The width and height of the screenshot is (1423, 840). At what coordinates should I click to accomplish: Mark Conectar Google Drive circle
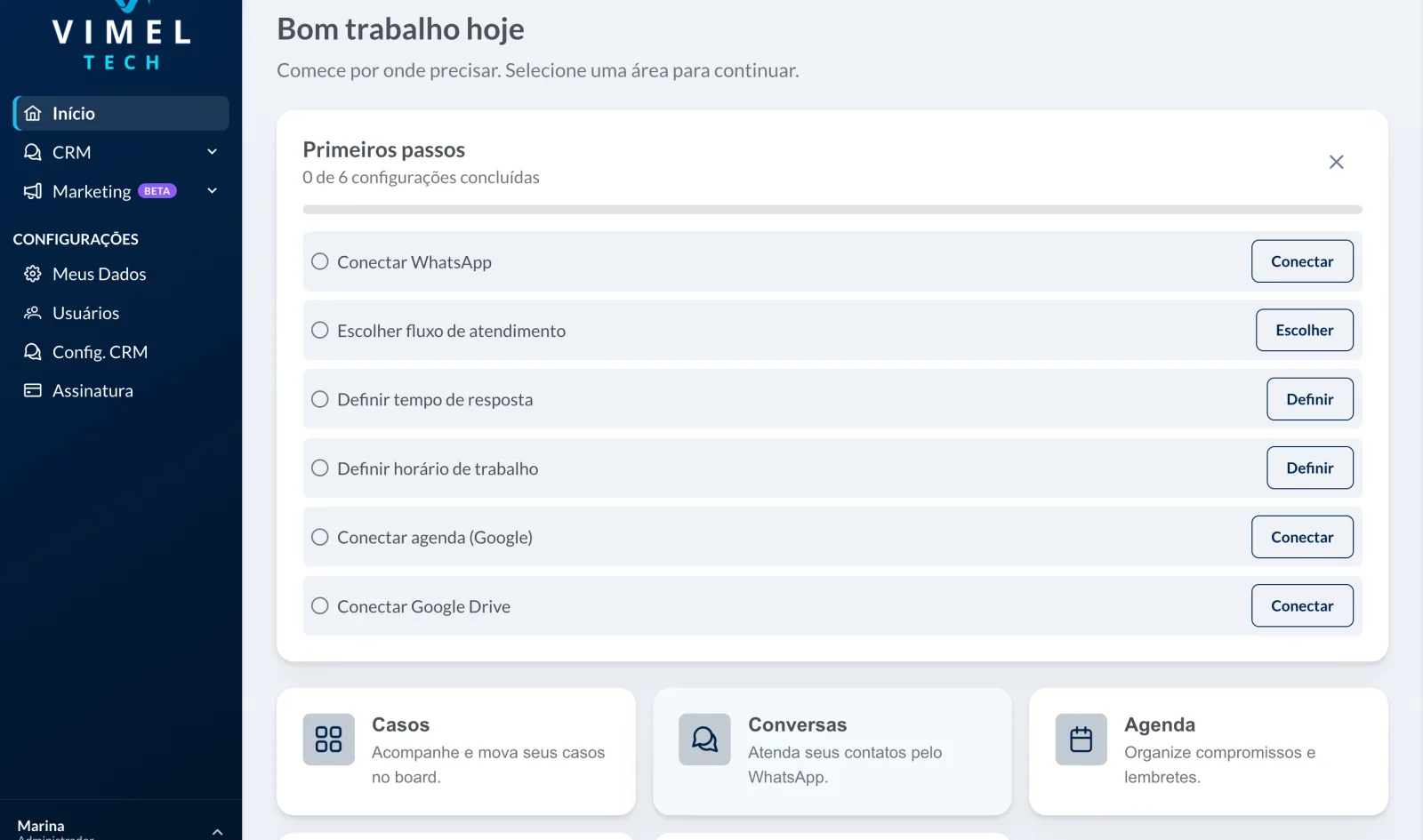[x=320, y=605]
